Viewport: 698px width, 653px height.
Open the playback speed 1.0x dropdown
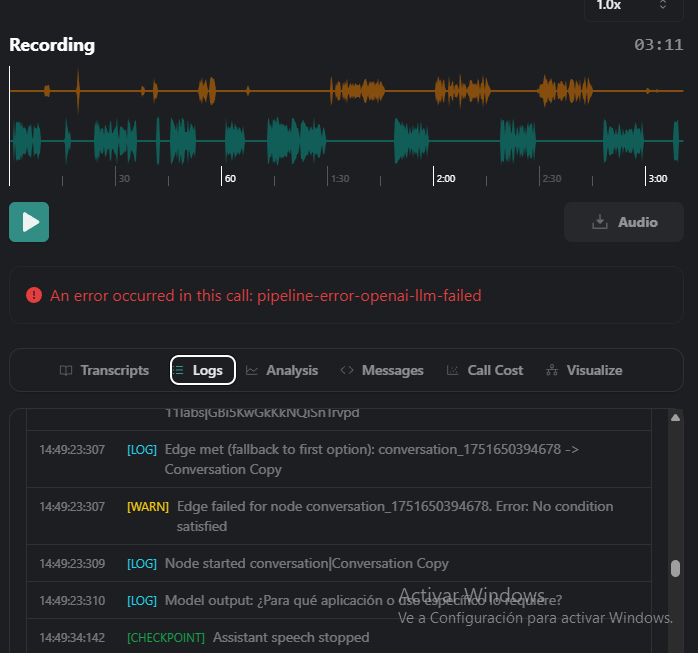pos(633,6)
